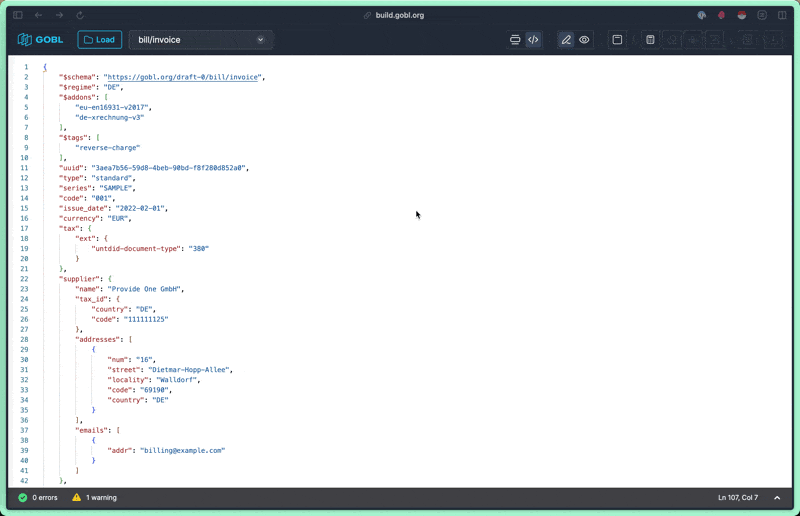Open the gobl.org/draft-0/bill/invoice schema link
Image resolution: width=800 pixels, height=516 pixels.
[183, 77]
